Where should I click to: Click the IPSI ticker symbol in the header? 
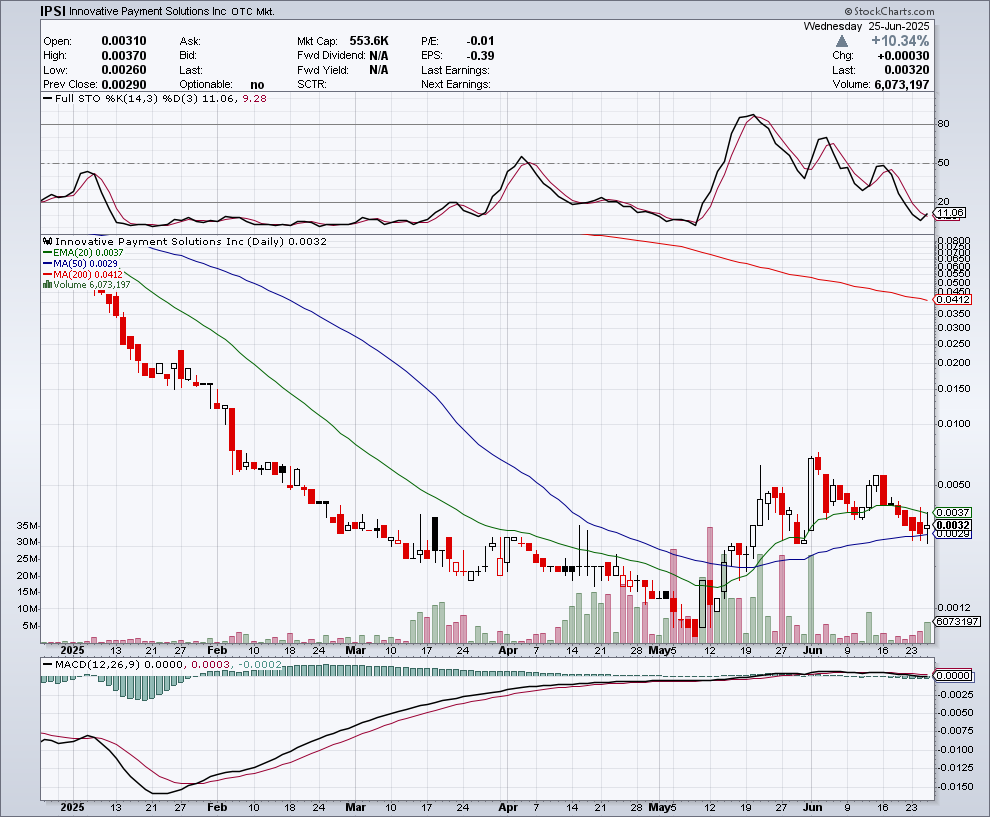[52, 11]
